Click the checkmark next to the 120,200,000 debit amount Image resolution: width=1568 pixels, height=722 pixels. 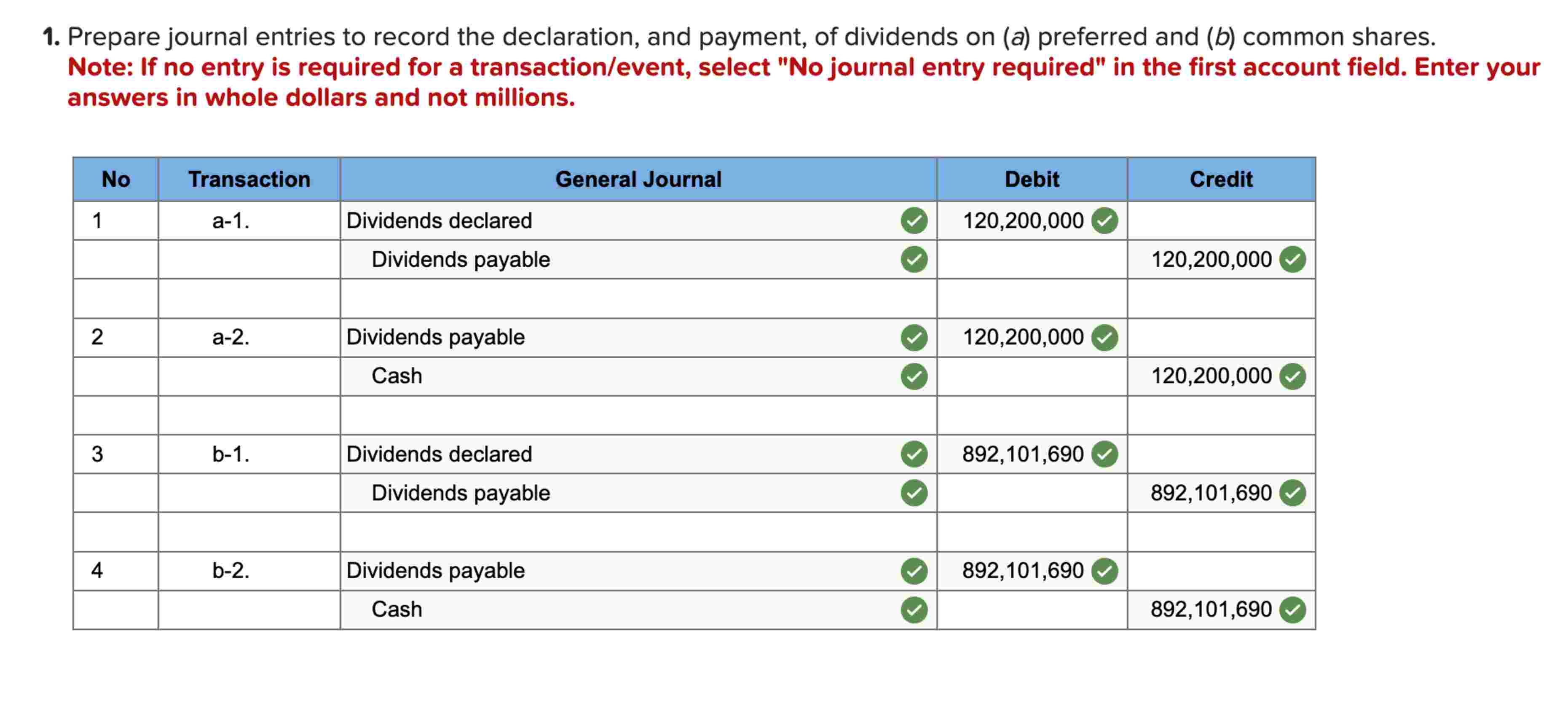point(1105,220)
